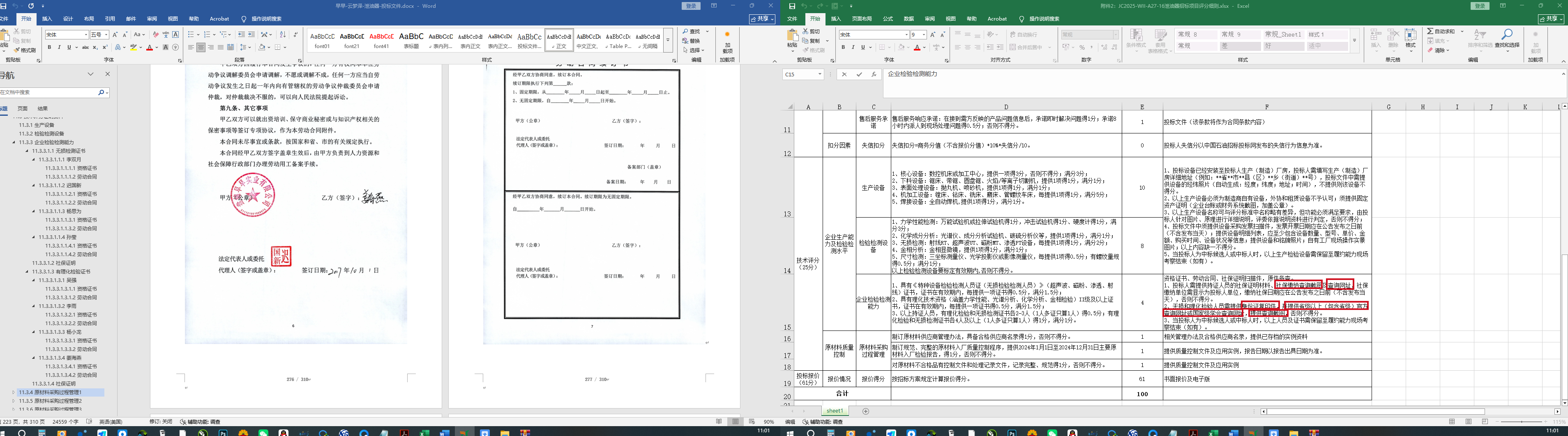Toggle bold in Word's font group
The height and width of the screenshot is (436, 1568).
(x=49, y=48)
